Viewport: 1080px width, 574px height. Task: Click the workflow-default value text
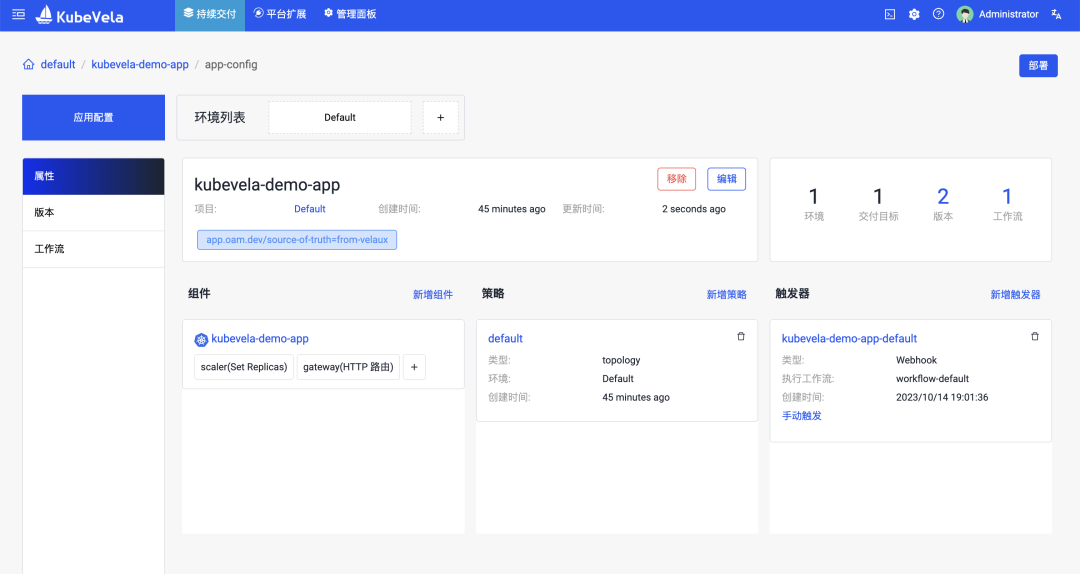pyautogui.click(x=933, y=379)
